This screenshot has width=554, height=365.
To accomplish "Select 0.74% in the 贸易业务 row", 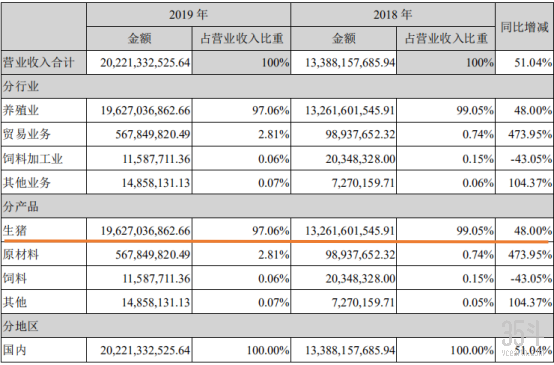I will 478,134.
